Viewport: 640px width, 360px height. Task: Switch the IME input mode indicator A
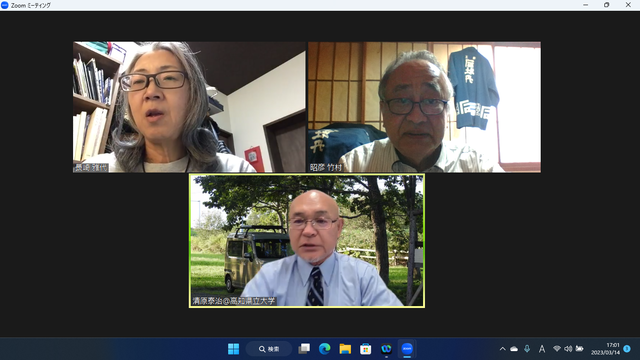click(x=542, y=349)
